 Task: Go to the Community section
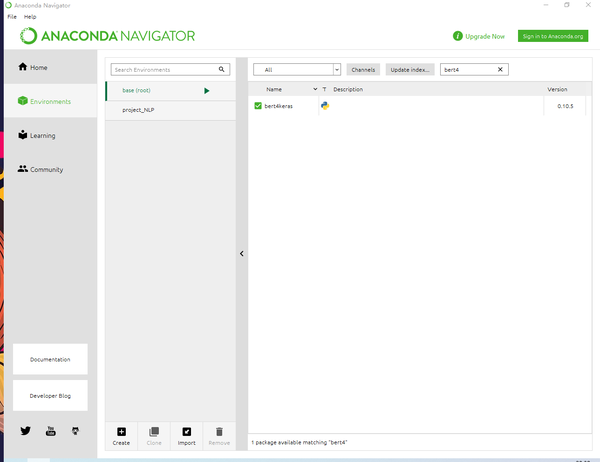click(51, 169)
